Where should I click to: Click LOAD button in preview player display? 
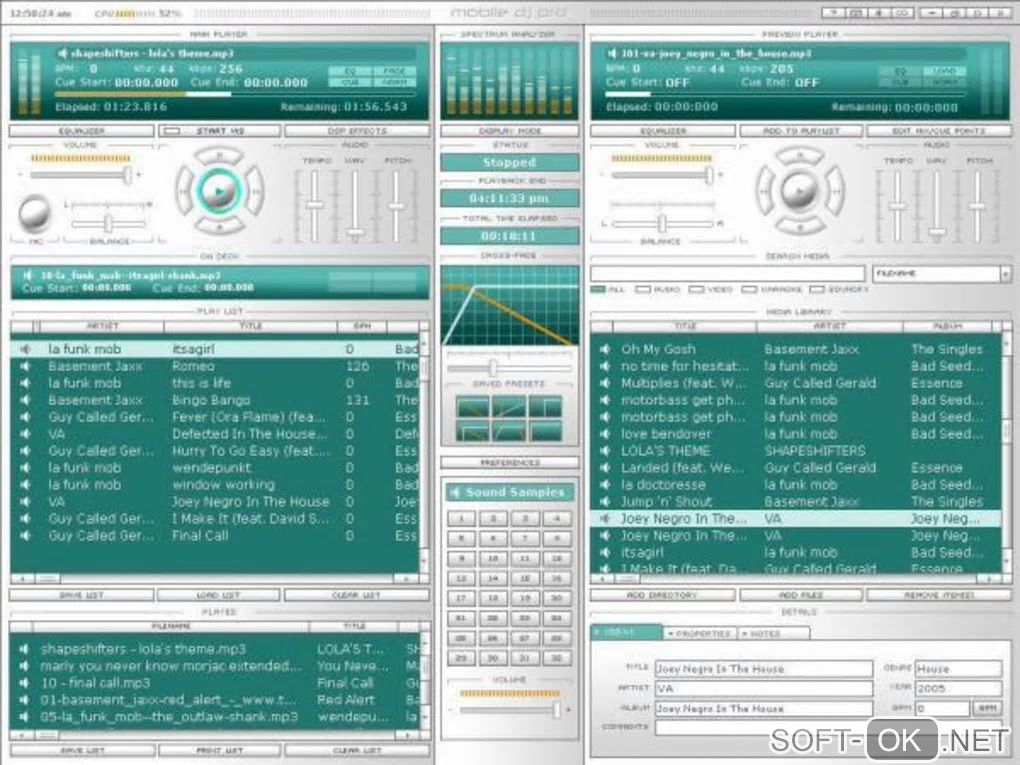(945, 71)
